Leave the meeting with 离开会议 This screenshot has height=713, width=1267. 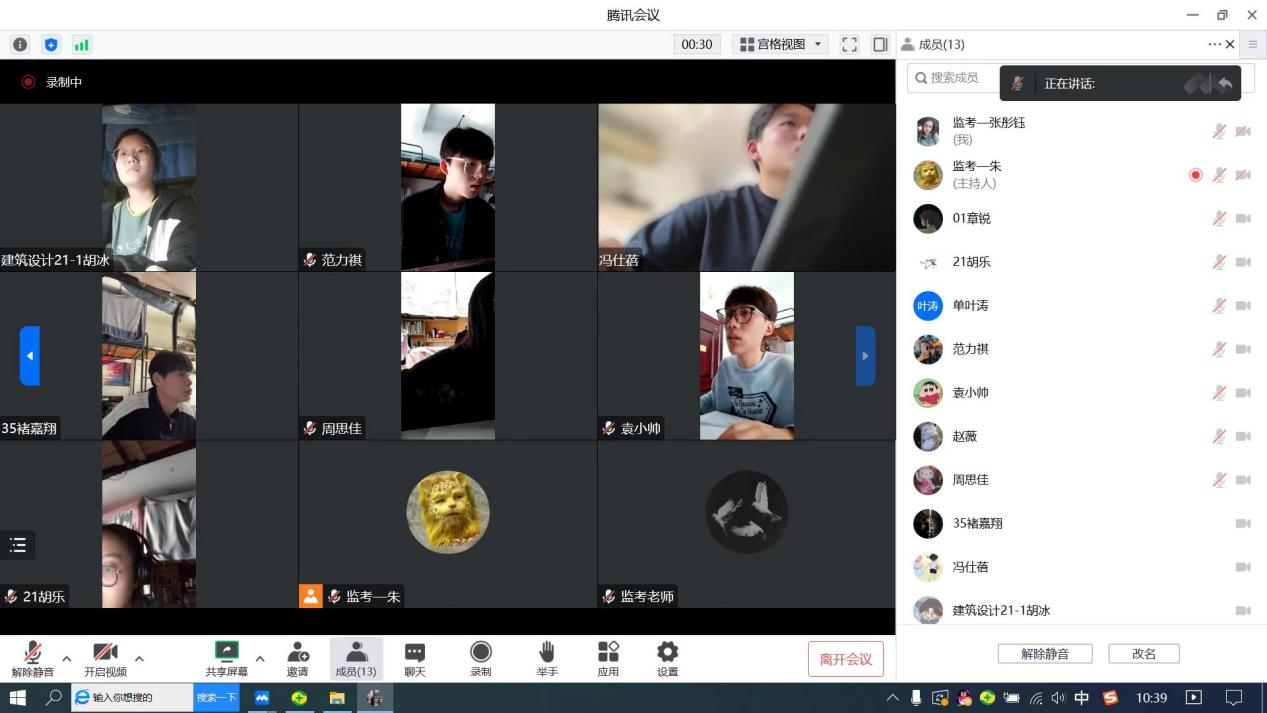click(x=845, y=659)
